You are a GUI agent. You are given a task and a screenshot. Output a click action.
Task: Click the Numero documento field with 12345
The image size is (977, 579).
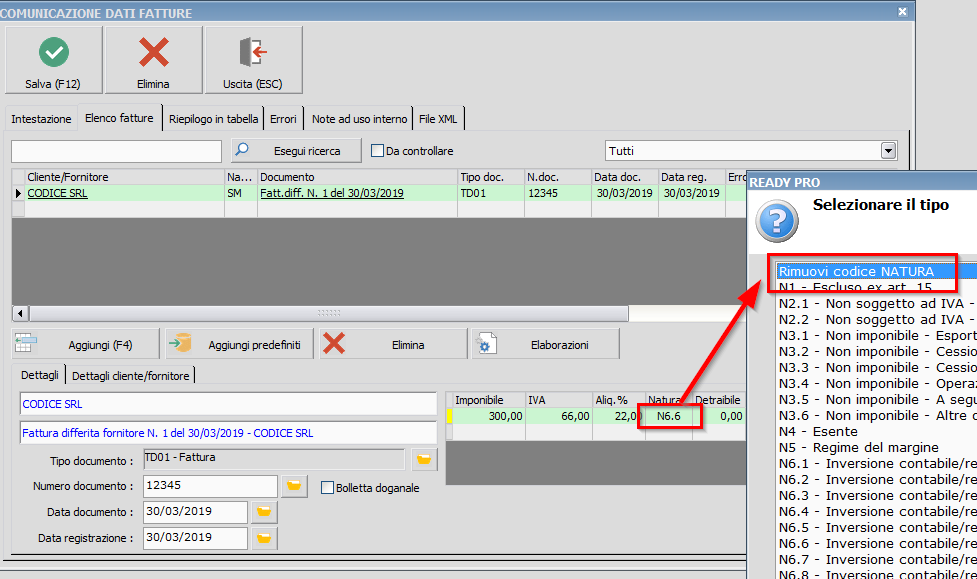[210, 486]
